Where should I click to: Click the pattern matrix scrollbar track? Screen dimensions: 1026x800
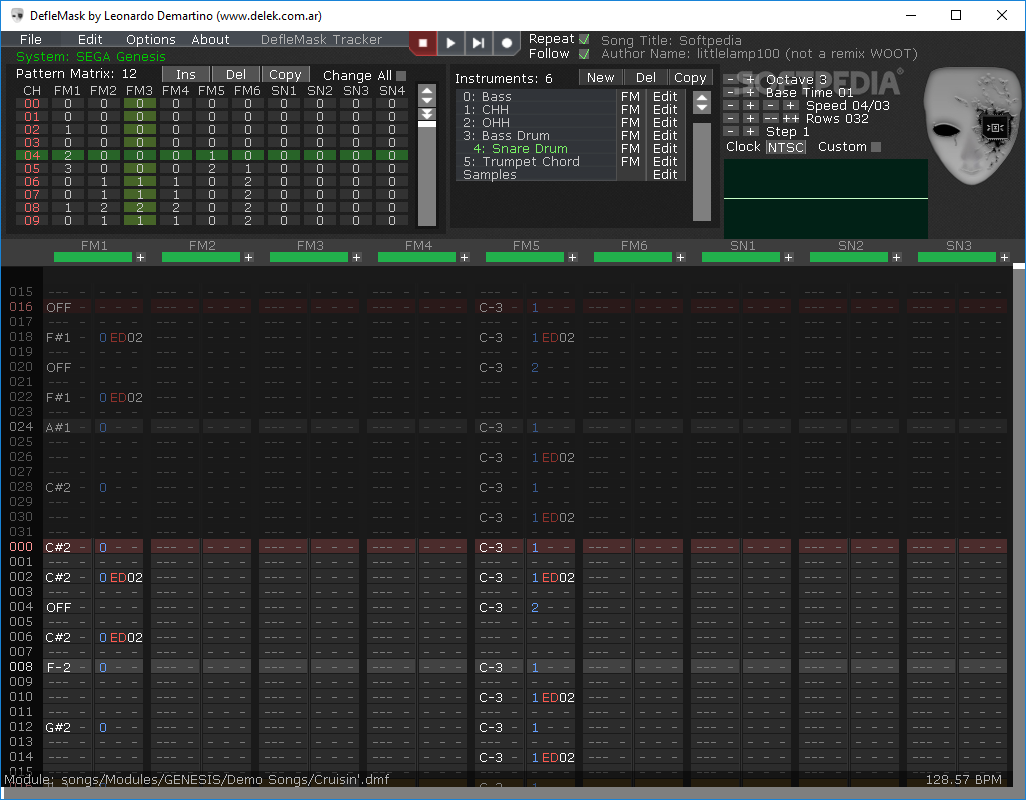[427, 173]
